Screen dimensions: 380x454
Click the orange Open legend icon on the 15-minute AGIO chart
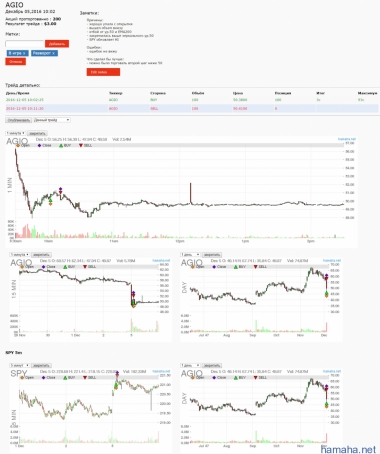22,267
